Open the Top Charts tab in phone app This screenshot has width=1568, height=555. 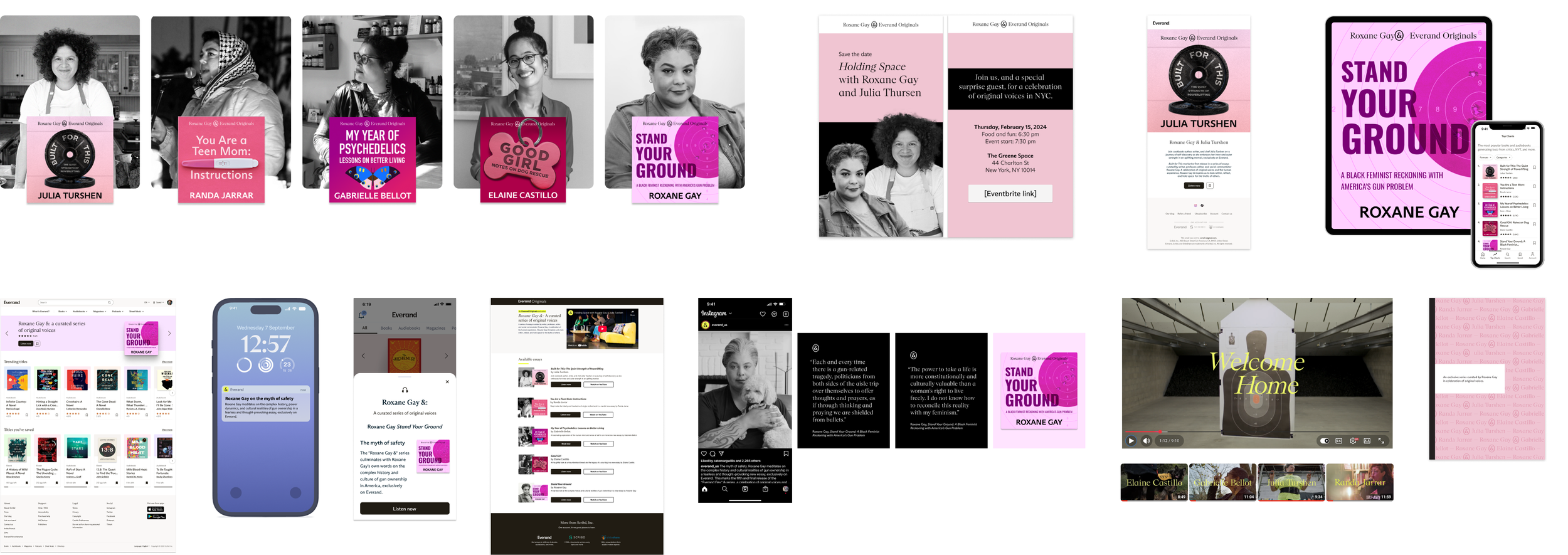point(1495,255)
